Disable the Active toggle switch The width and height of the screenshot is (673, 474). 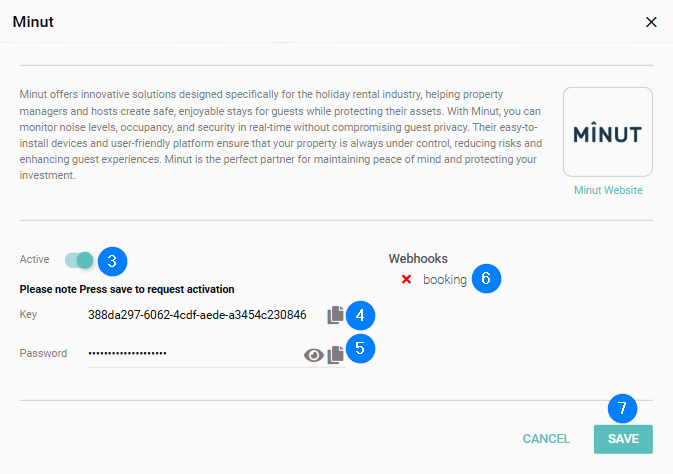tap(79, 261)
